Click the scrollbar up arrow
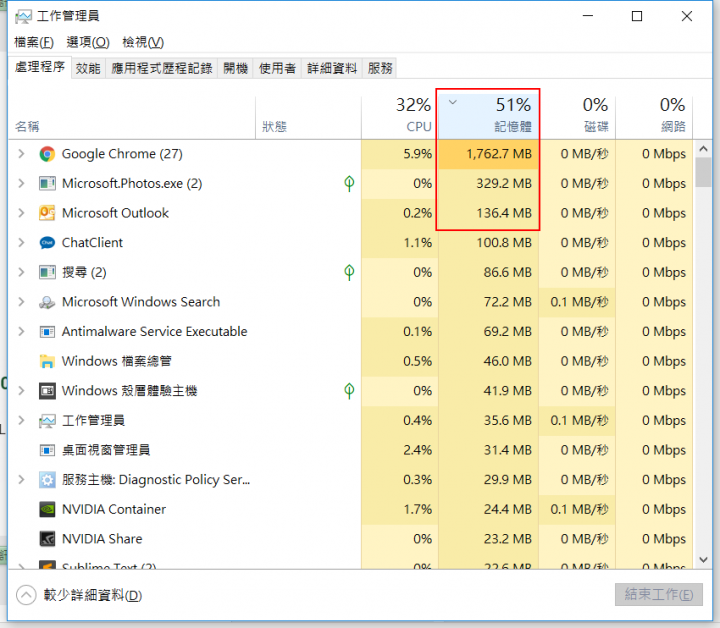Image resolution: width=720 pixels, height=628 pixels. coord(703,149)
